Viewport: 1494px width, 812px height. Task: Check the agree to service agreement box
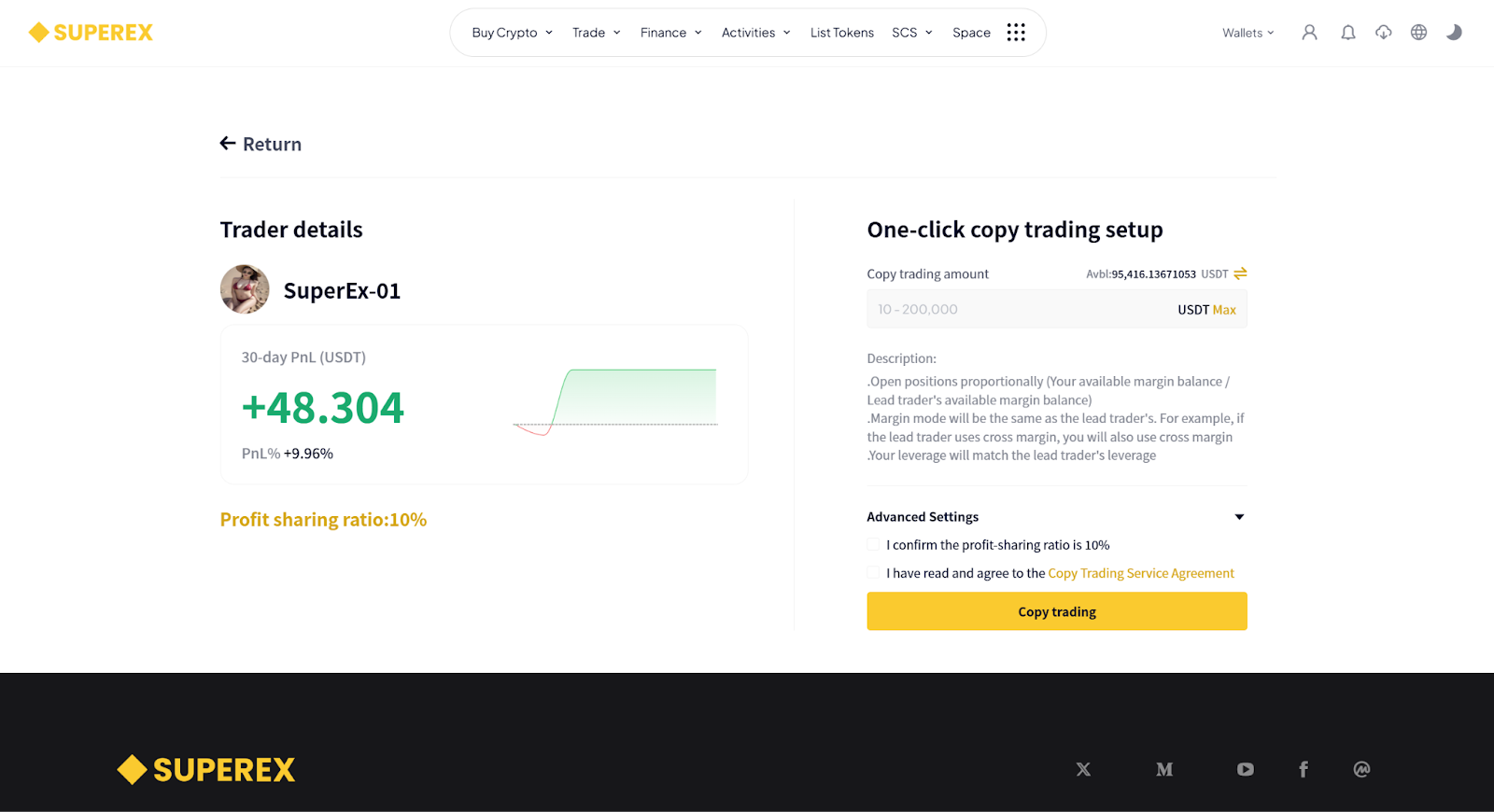point(873,573)
